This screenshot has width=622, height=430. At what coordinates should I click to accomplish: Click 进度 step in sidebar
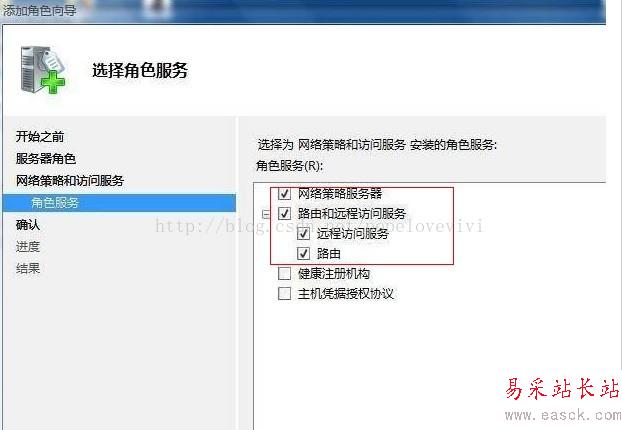point(28,247)
